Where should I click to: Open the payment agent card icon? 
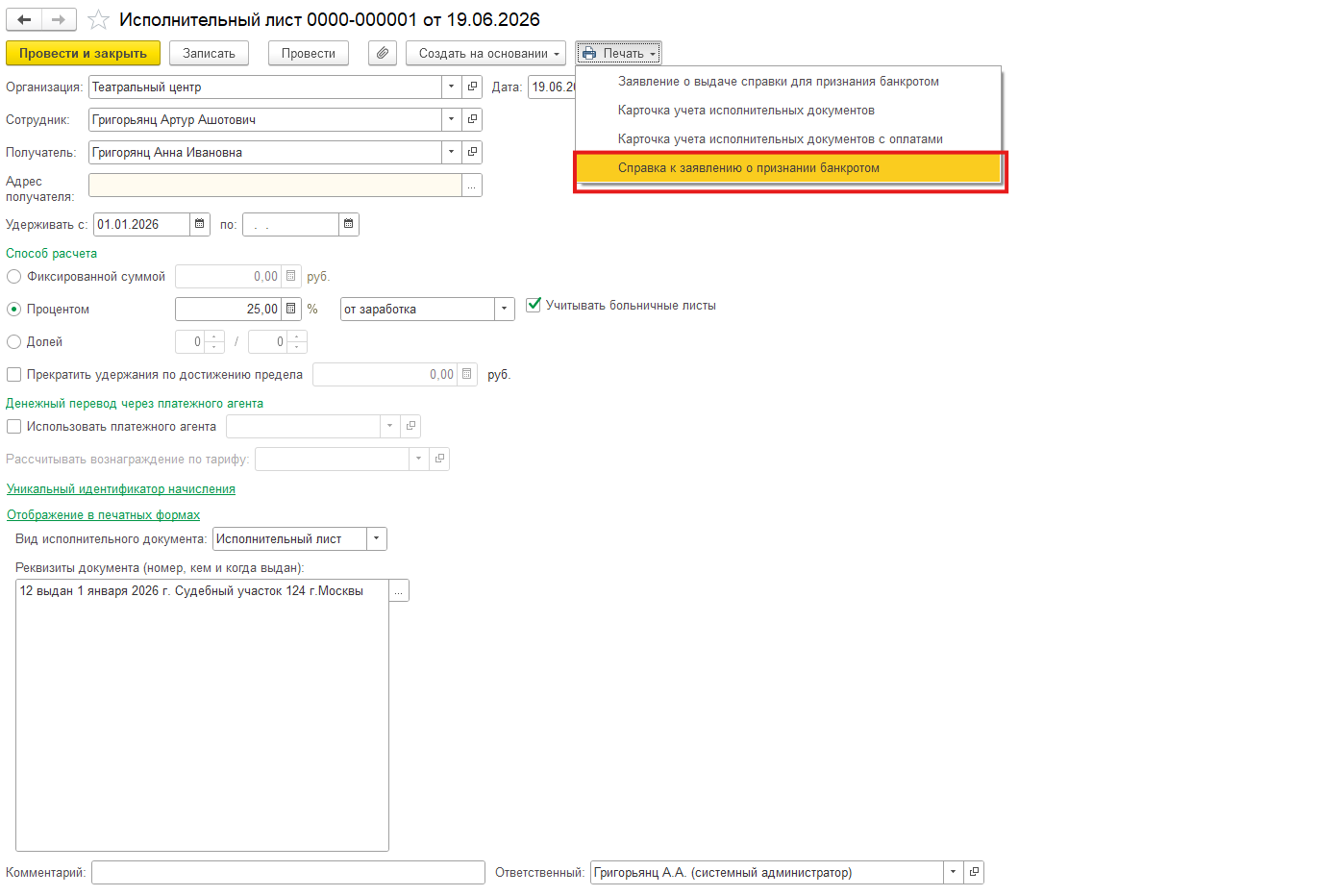click(410, 426)
